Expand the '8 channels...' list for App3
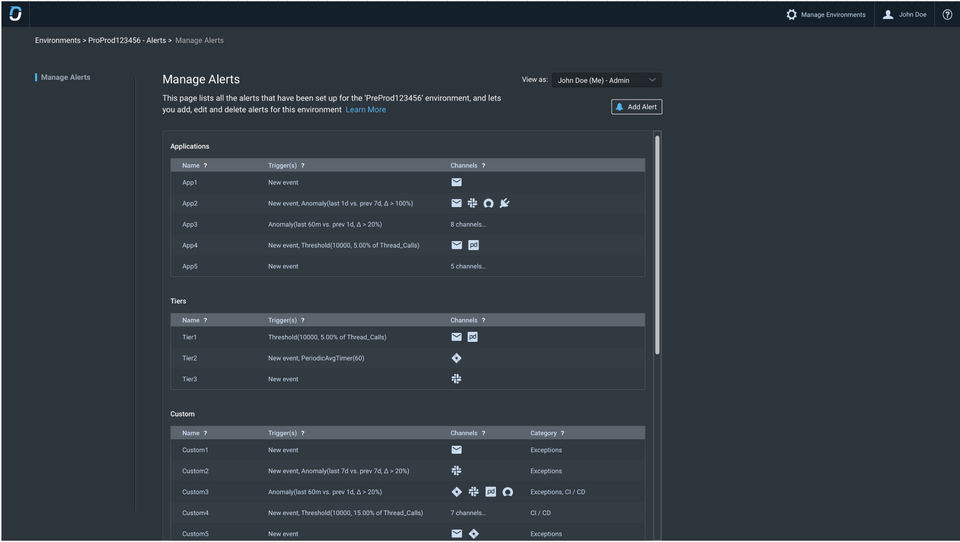Screen dimensions: 960x542 coord(468,224)
